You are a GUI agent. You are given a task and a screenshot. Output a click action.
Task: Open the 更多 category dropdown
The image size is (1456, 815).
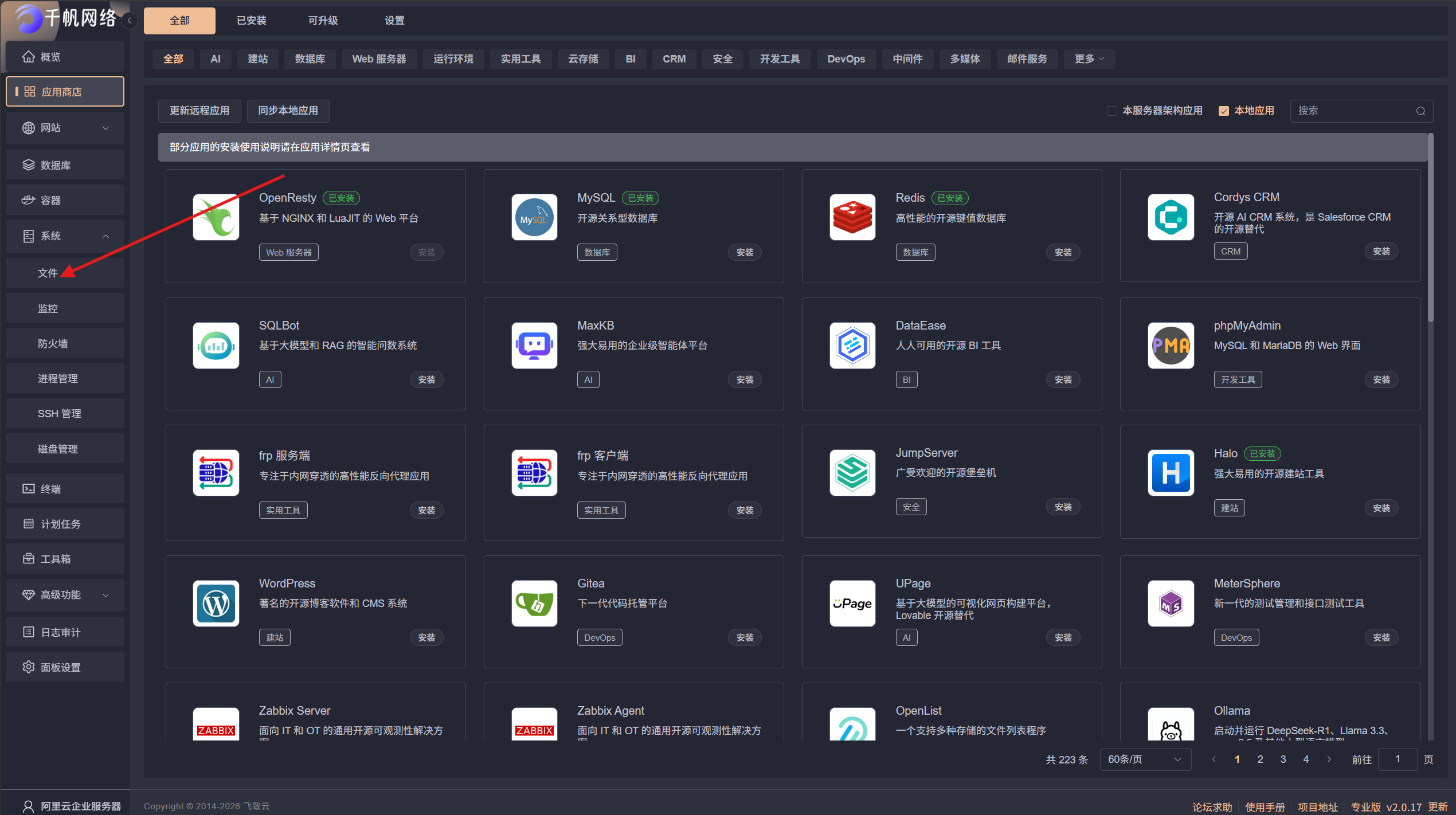tap(1089, 59)
